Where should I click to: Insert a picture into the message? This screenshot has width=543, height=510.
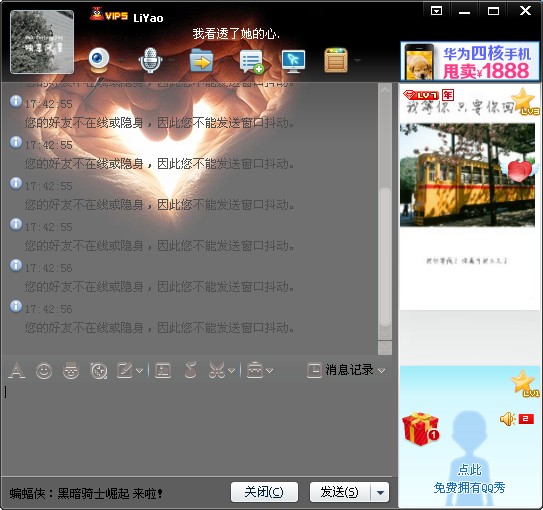tap(163, 370)
